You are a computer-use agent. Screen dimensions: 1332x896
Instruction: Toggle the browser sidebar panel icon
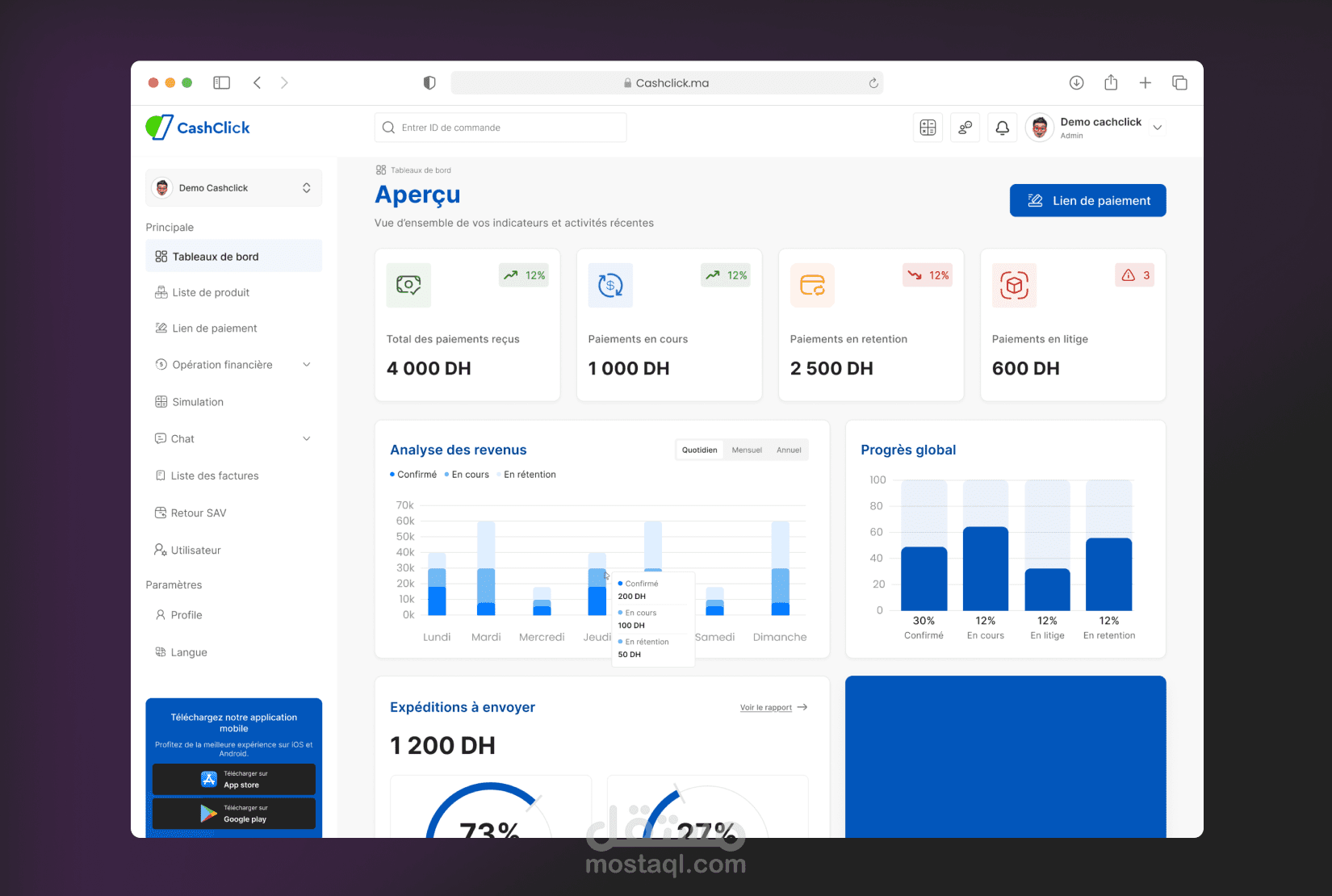(x=221, y=82)
